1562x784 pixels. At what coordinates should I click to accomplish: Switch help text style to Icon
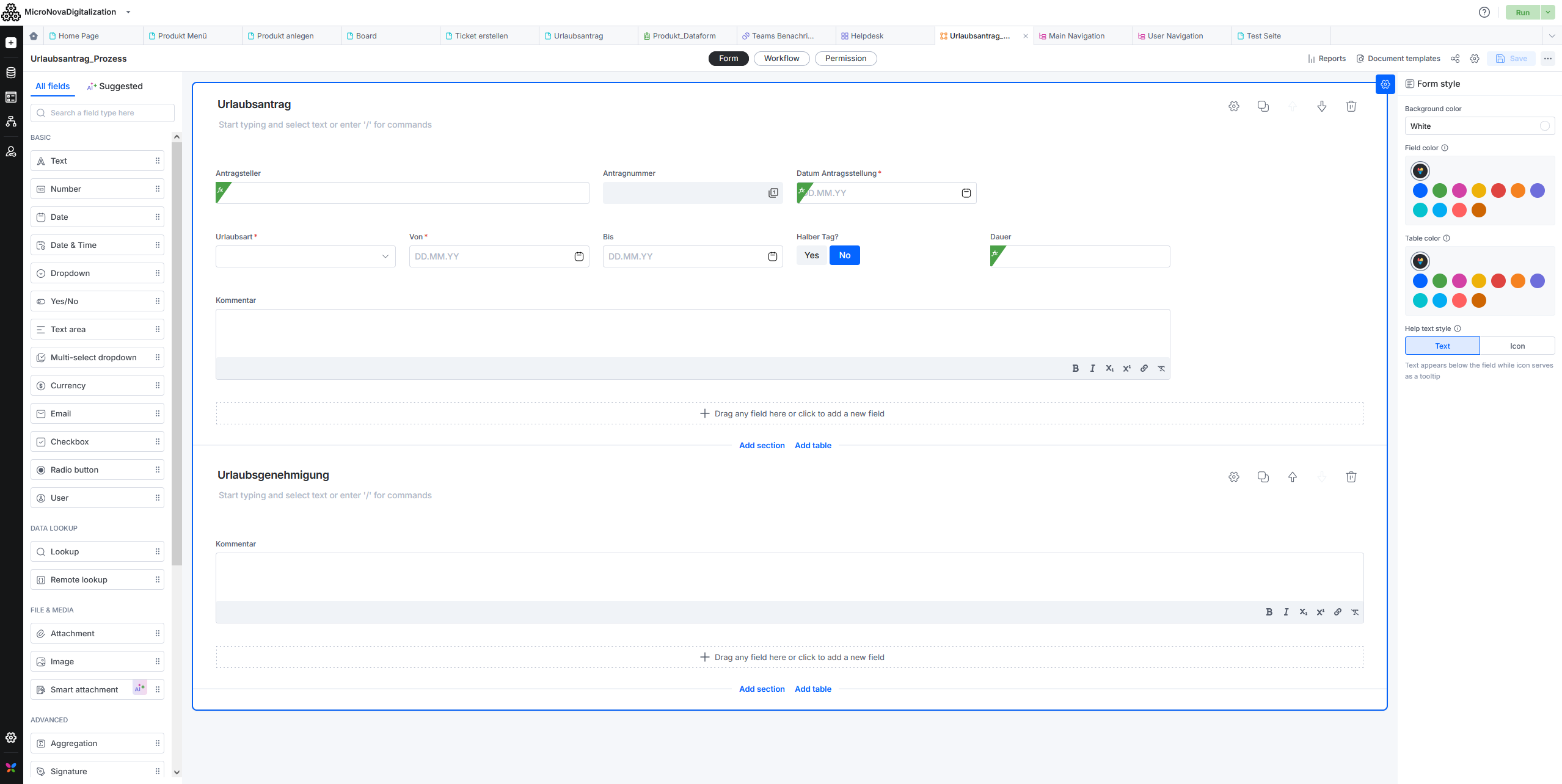(x=1517, y=346)
